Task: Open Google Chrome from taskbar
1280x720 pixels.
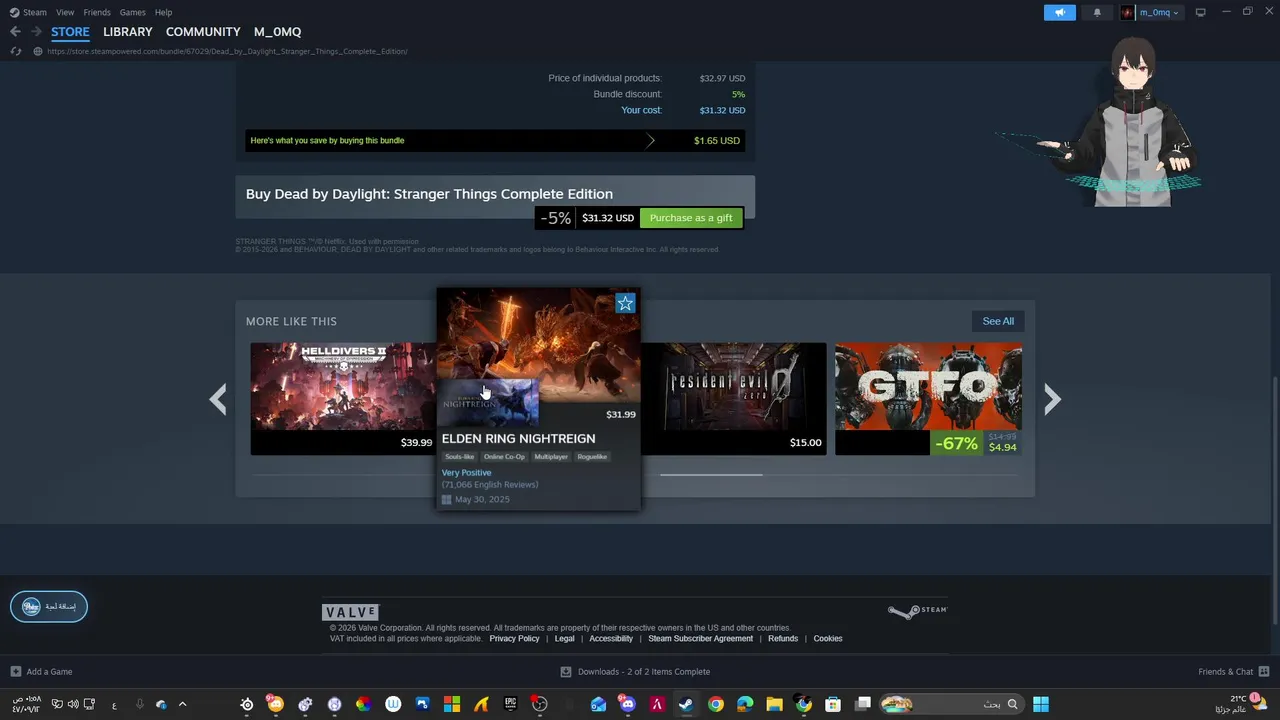Action: [715, 704]
